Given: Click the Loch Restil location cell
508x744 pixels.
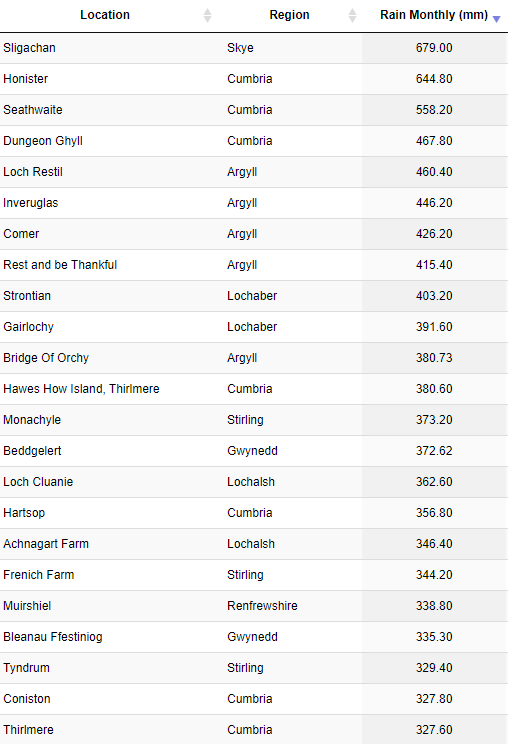Looking at the screenshot, I should tap(112, 172).
